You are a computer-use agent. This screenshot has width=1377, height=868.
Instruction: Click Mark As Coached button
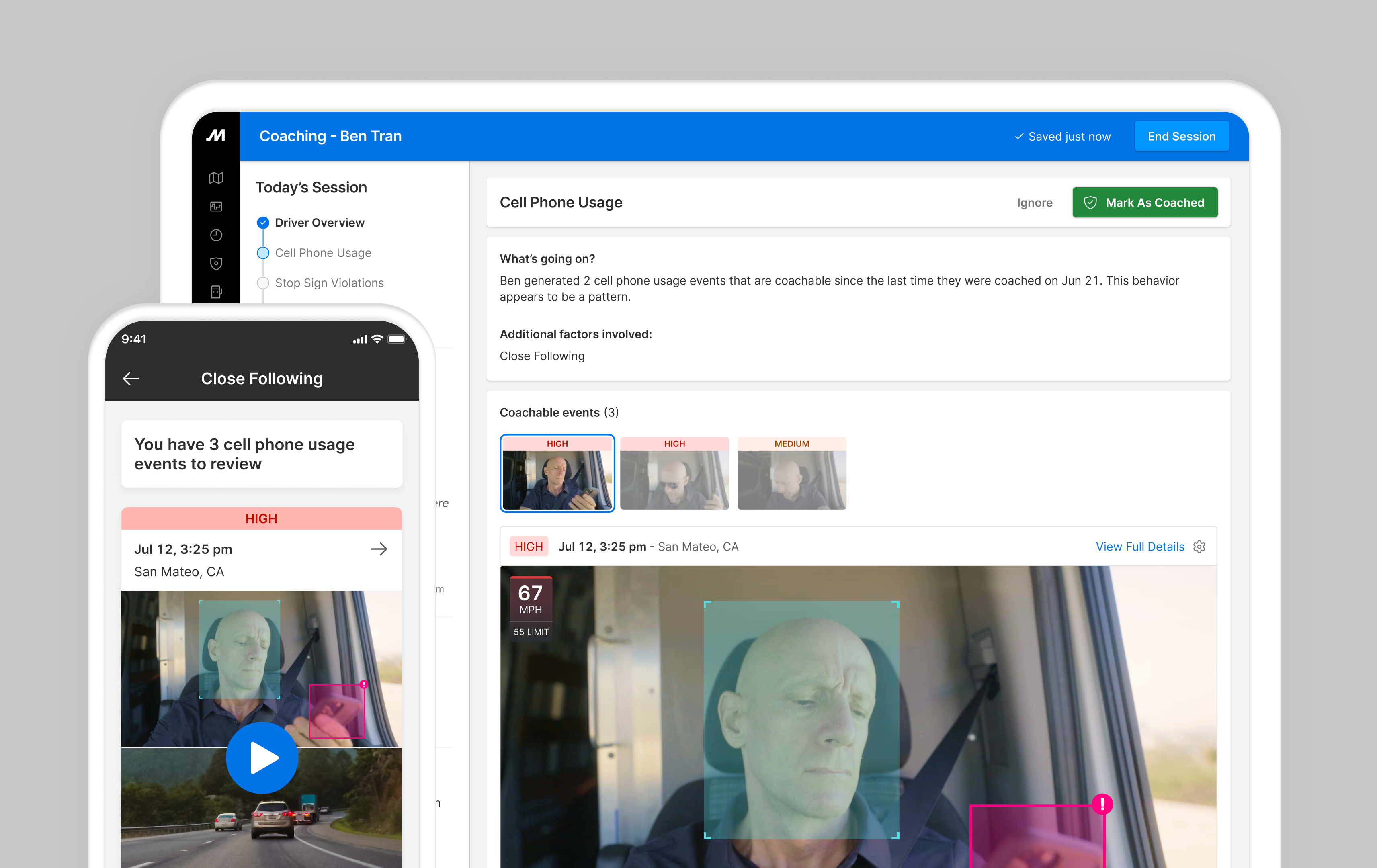[1144, 203]
